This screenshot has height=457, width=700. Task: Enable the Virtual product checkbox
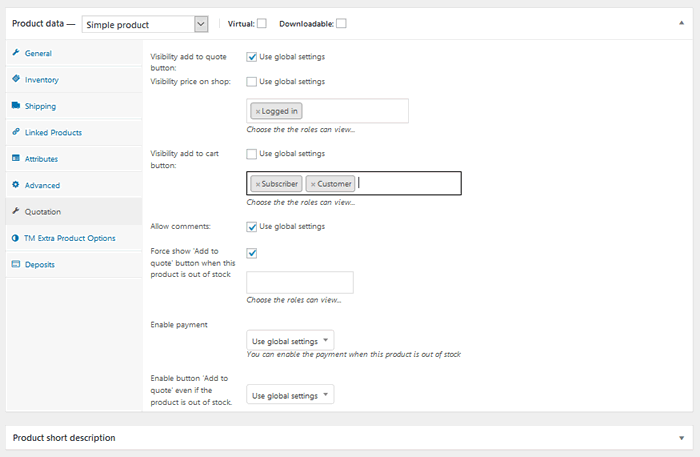(261, 23)
